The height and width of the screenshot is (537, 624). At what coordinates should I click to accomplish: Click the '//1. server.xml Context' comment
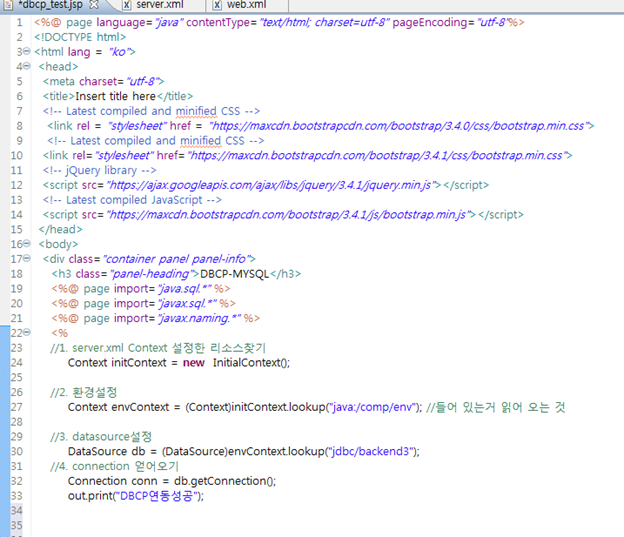(158, 348)
